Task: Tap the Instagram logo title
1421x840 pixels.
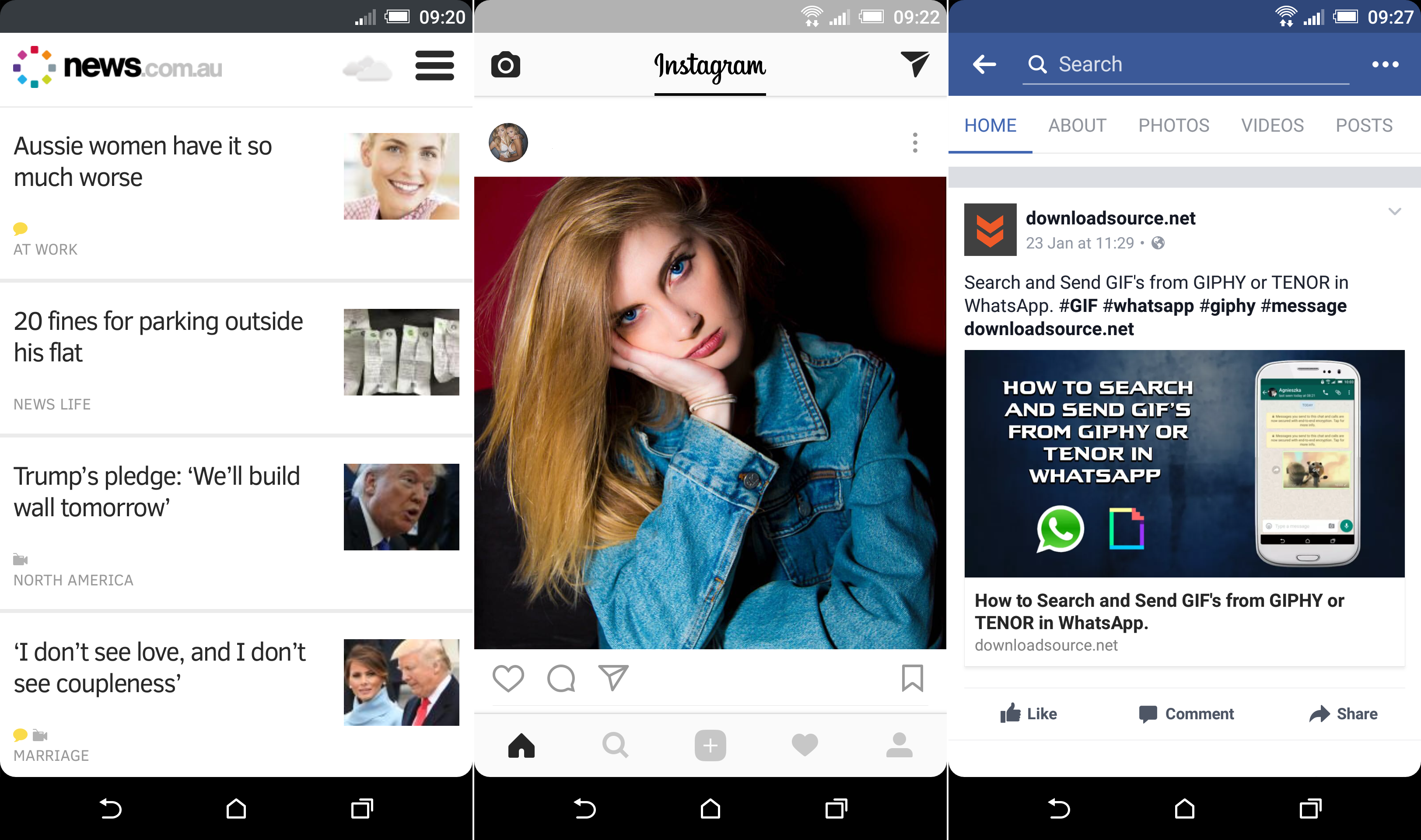Action: [710, 67]
